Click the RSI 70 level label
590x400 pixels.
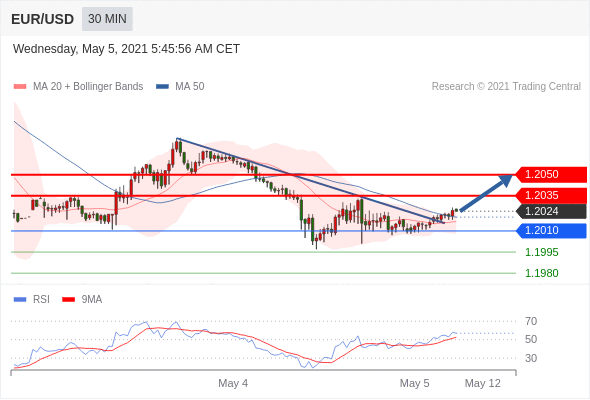coord(531,321)
